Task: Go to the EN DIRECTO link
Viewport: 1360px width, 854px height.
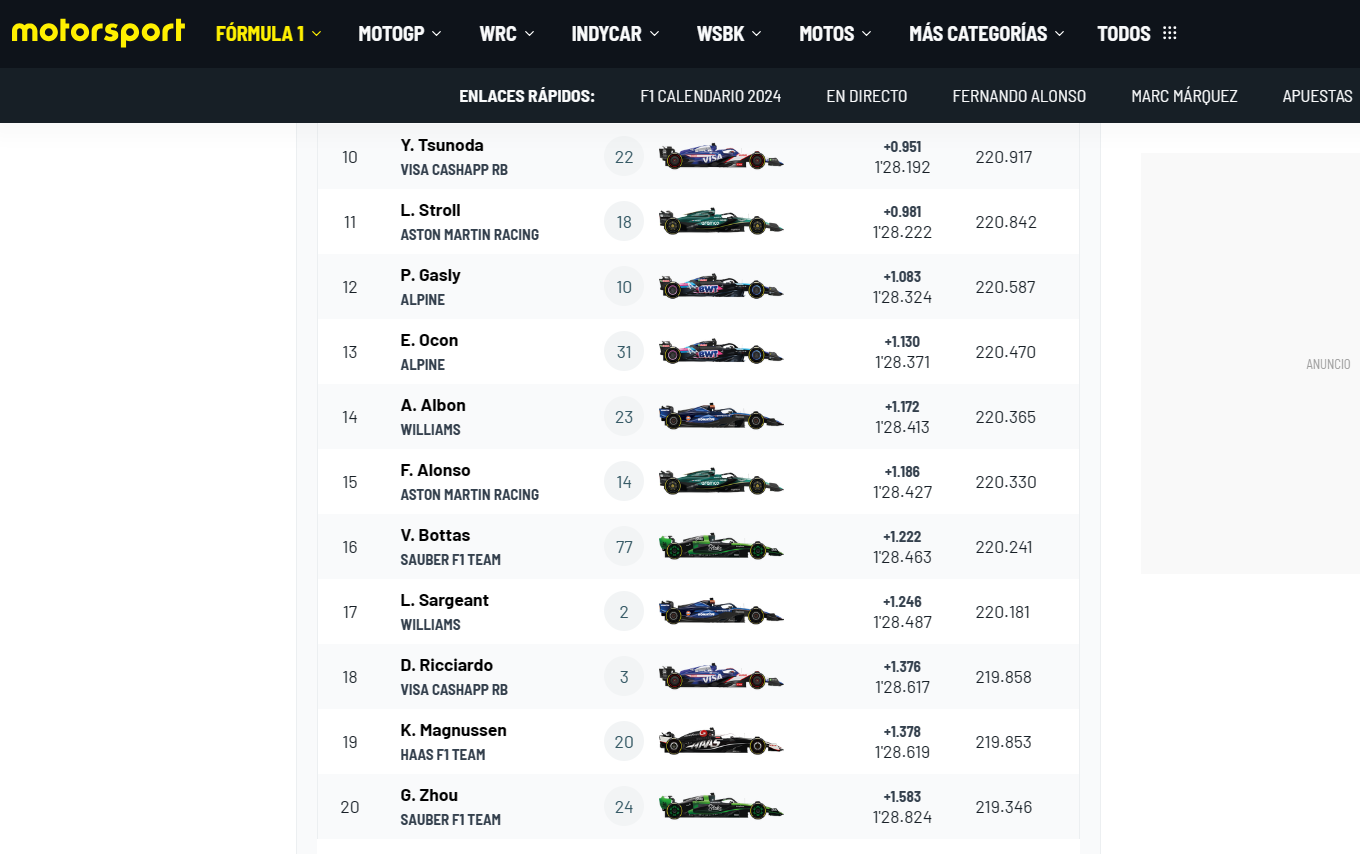Action: pos(867,96)
